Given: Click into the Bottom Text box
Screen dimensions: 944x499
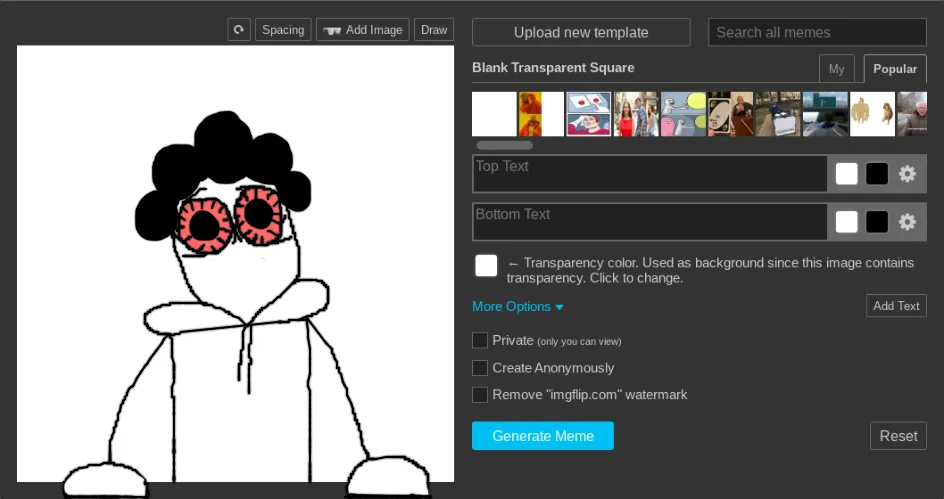Looking at the screenshot, I should (650, 222).
